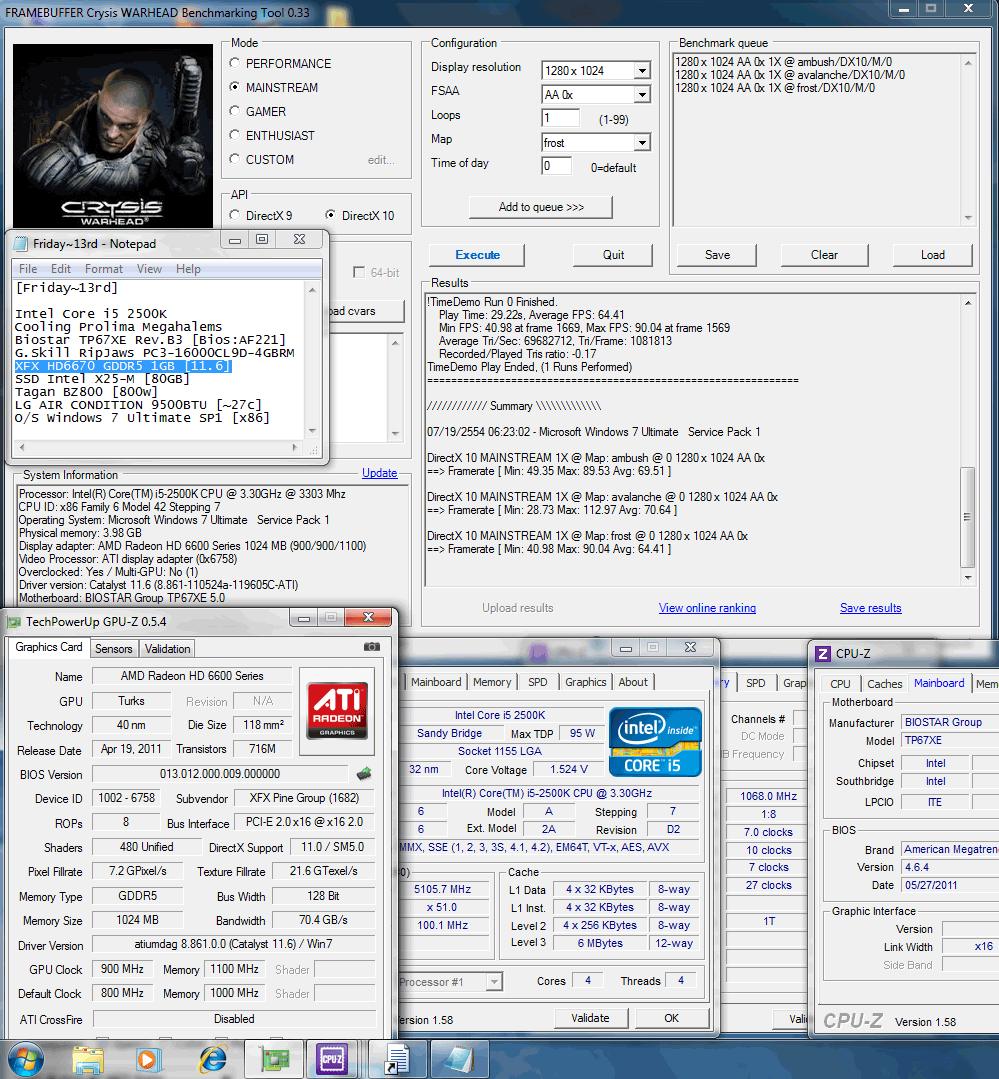The height and width of the screenshot is (1079, 999).
Task: Switch to CPU-Z taskbar icon
Action: pos(332,1060)
